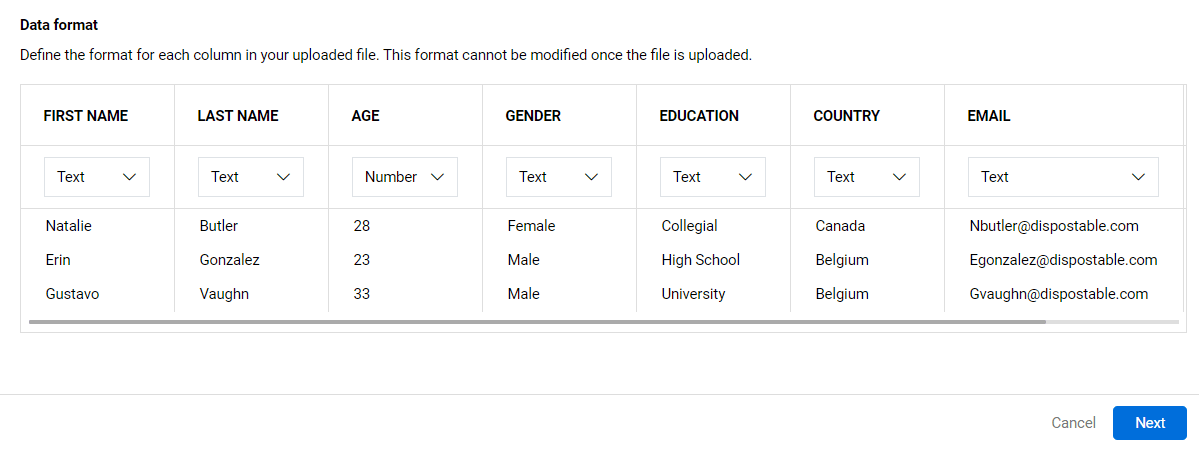Open the AGE Number format dropdown
Viewport: 1199px width, 452px height.
[405, 177]
